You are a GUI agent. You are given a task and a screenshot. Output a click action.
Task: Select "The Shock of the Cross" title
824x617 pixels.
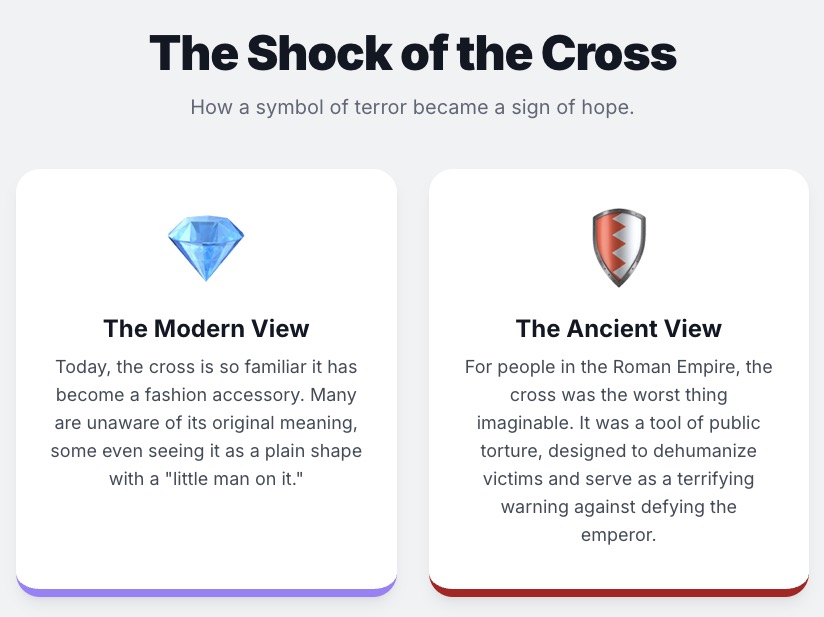pyautogui.click(x=412, y=52)
